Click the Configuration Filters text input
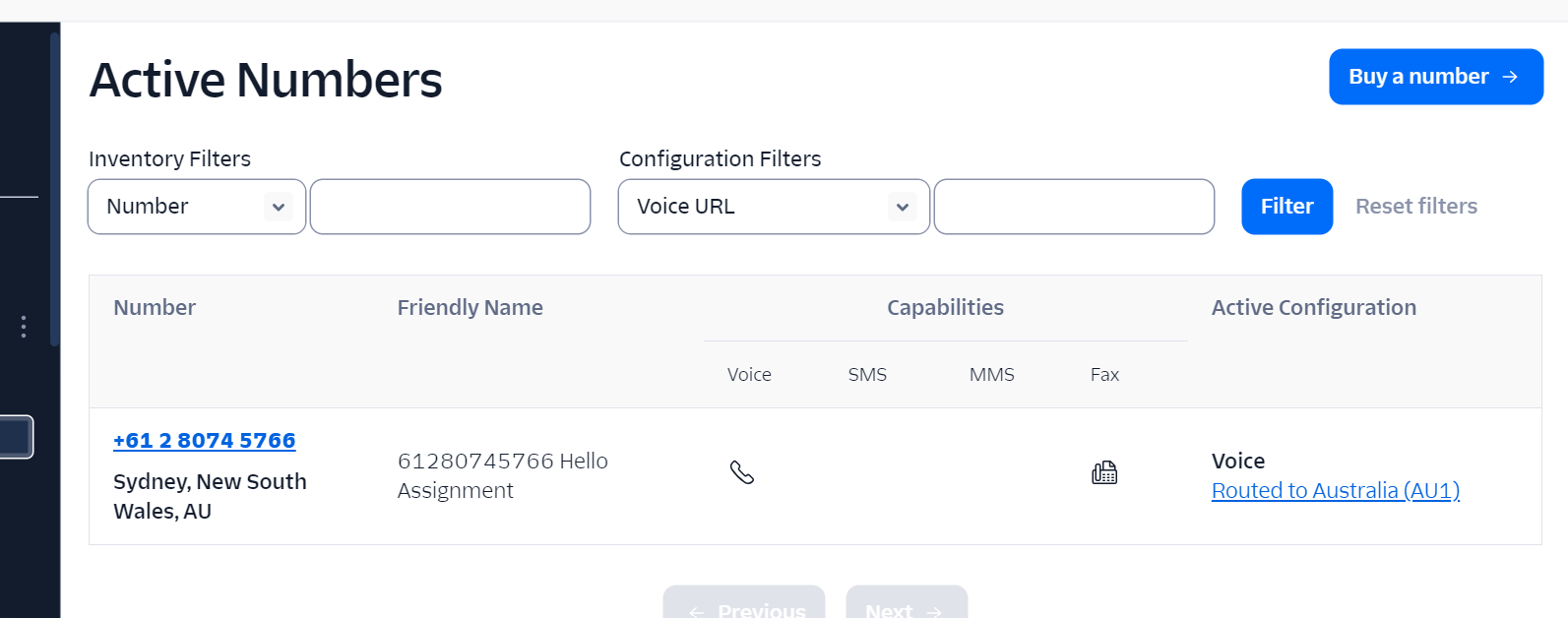 click(1073, 207)
